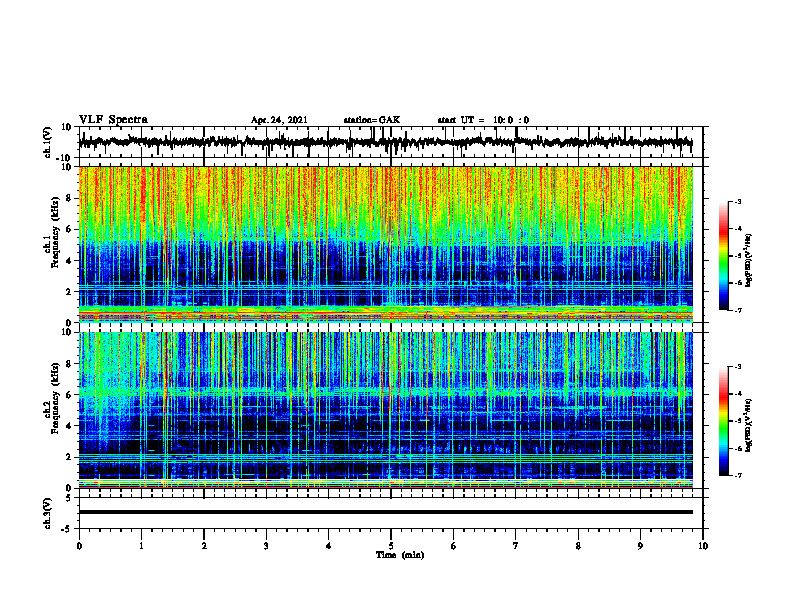
Task: Click inside the ch.1 spectrogram panel
Action: click(x=386, y=244)
